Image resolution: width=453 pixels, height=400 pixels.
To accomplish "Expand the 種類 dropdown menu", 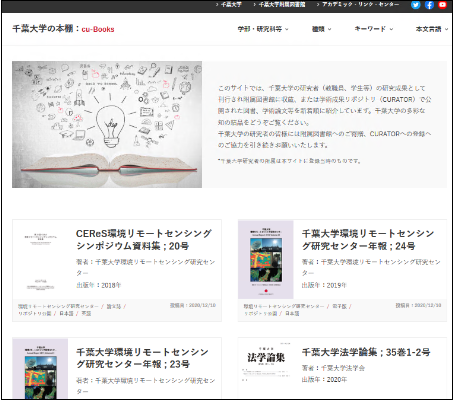I will [321, 29].
